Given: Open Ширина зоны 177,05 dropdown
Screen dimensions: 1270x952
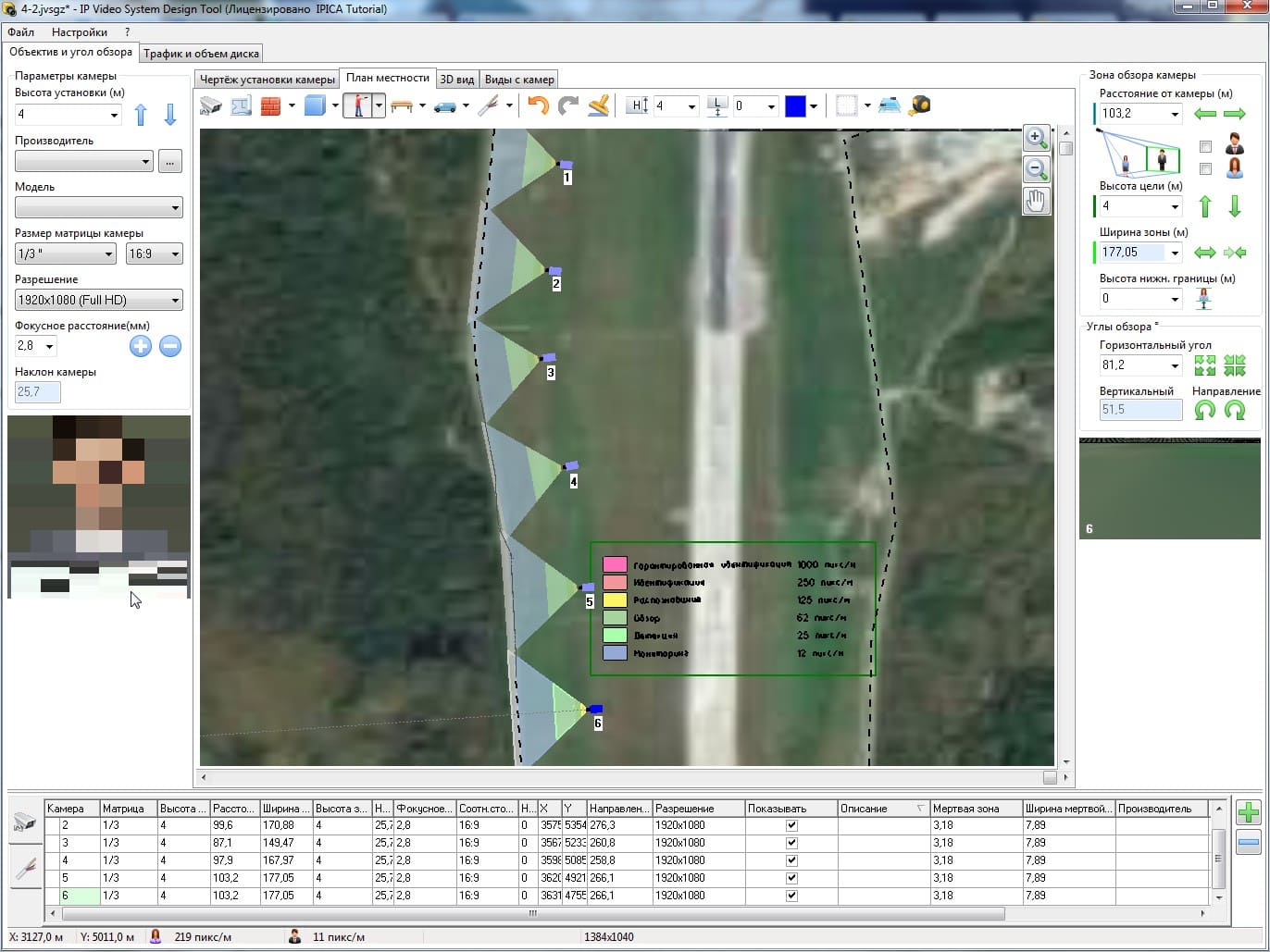Looking at the screenshot, I should click(x=1175, y=253).
